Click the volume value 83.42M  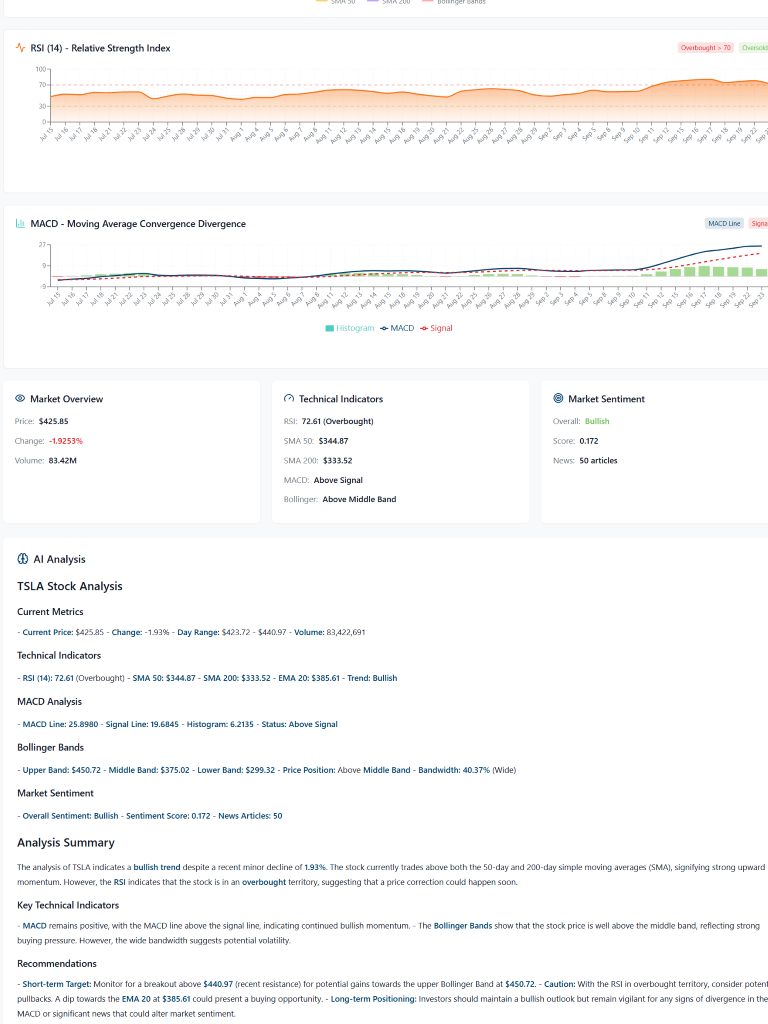63,460
